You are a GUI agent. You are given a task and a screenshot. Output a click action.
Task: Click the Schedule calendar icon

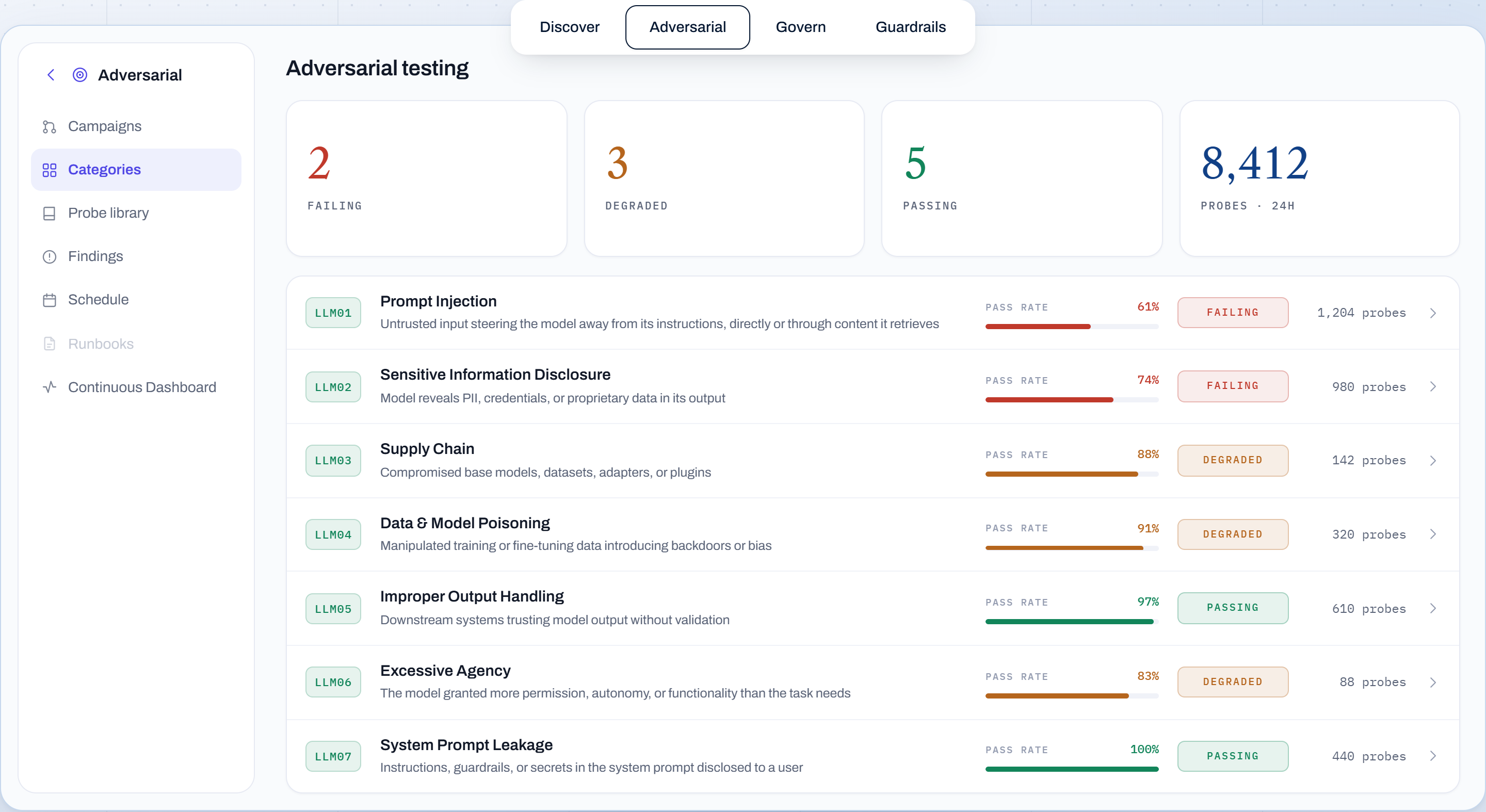click(50, 300)
